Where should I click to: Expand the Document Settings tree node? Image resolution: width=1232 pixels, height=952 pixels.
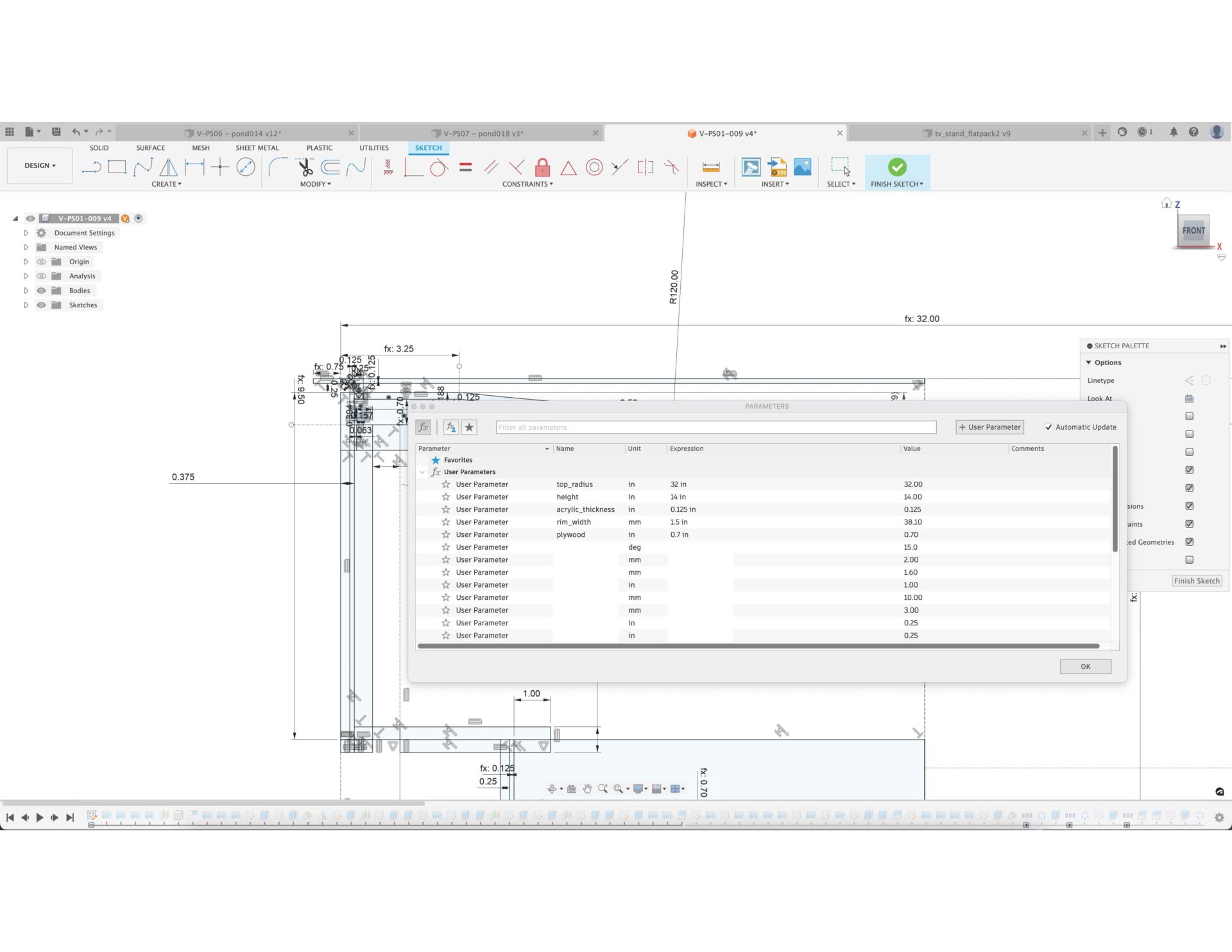pyautogui.click(x=26, y=232)
